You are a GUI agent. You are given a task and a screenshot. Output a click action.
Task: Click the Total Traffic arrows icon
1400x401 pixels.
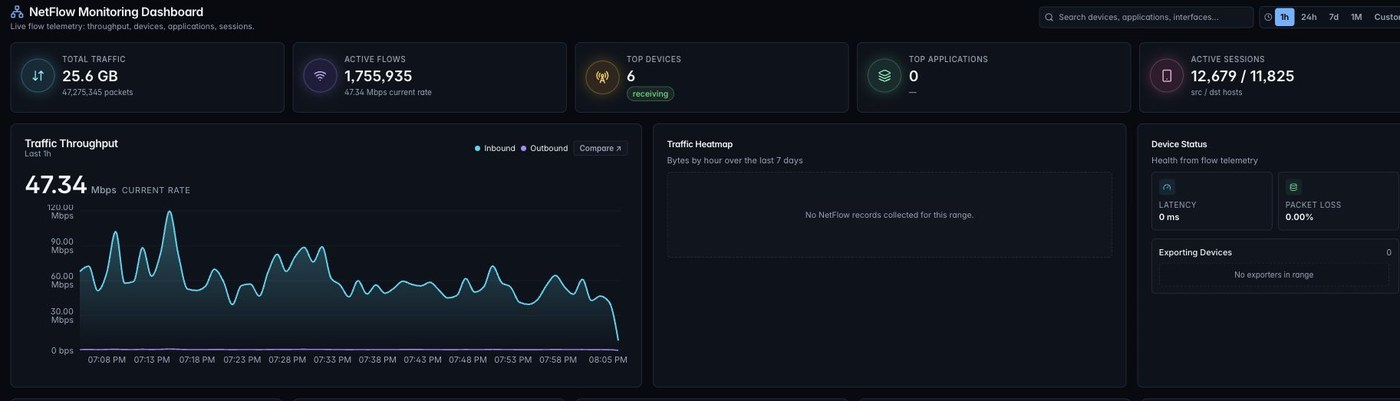(38, 75)
